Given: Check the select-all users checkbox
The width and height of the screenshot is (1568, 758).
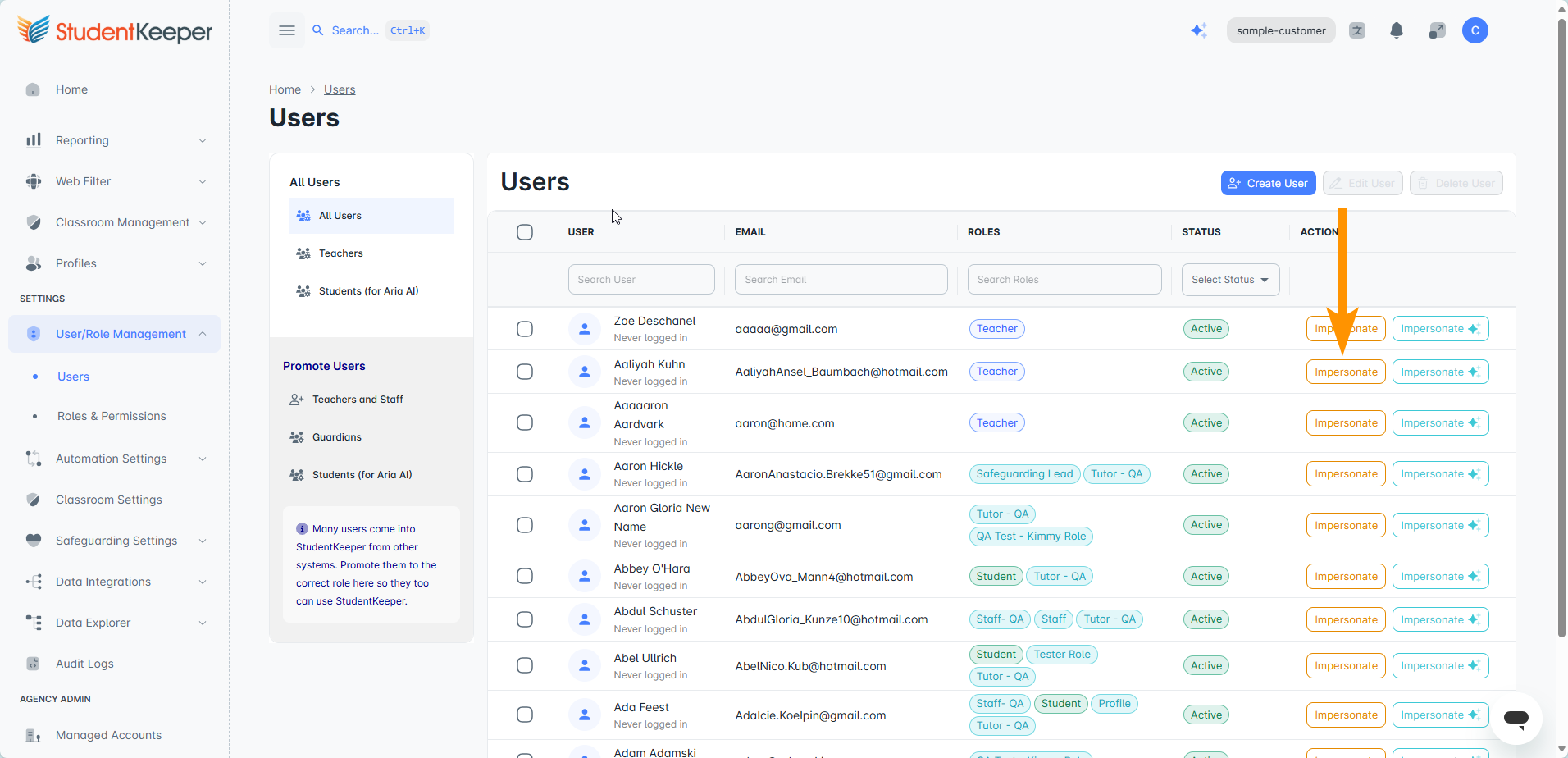Looking at the screenshot, I should (x=525, y=232).
